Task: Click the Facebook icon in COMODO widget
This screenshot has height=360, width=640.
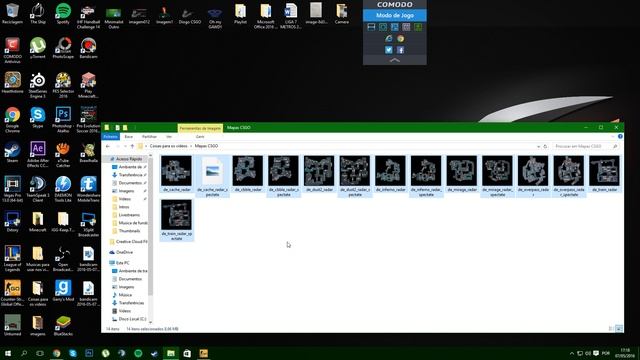Action: (400, 50)
